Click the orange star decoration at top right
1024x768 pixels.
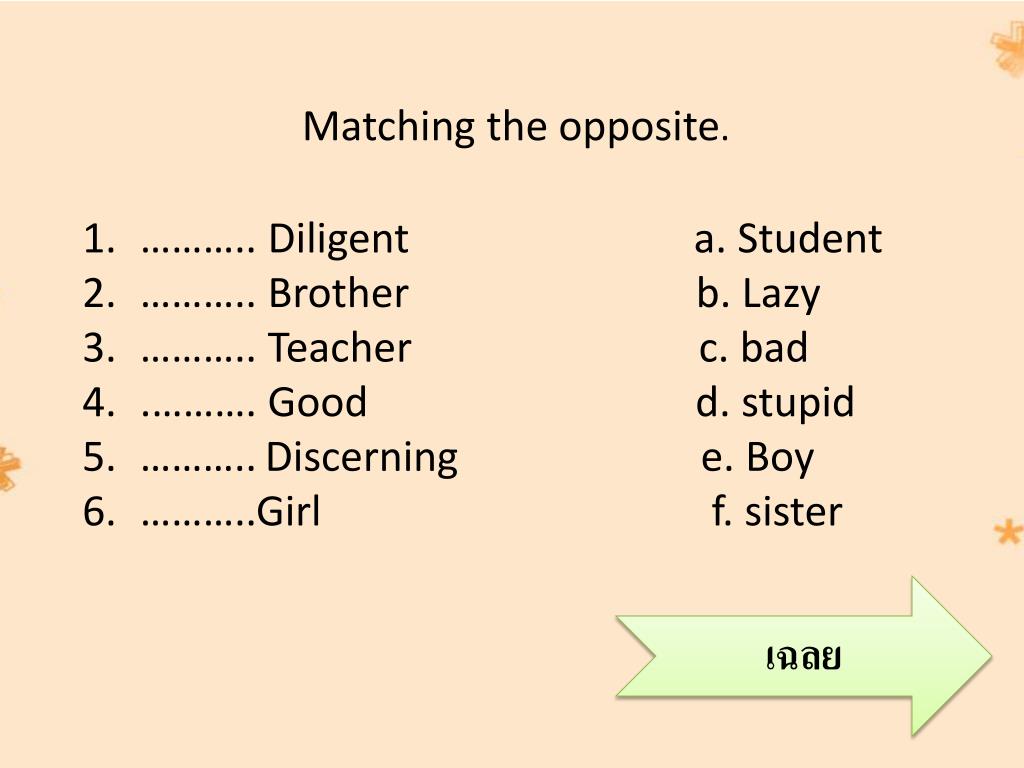(1008, 48)
